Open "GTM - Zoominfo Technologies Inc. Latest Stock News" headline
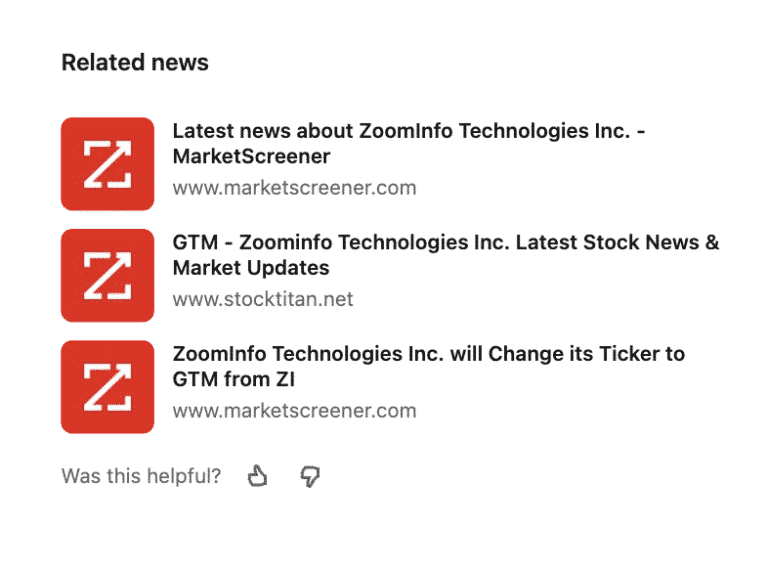This screenshot has height=573, width=768. click(445, 243)
